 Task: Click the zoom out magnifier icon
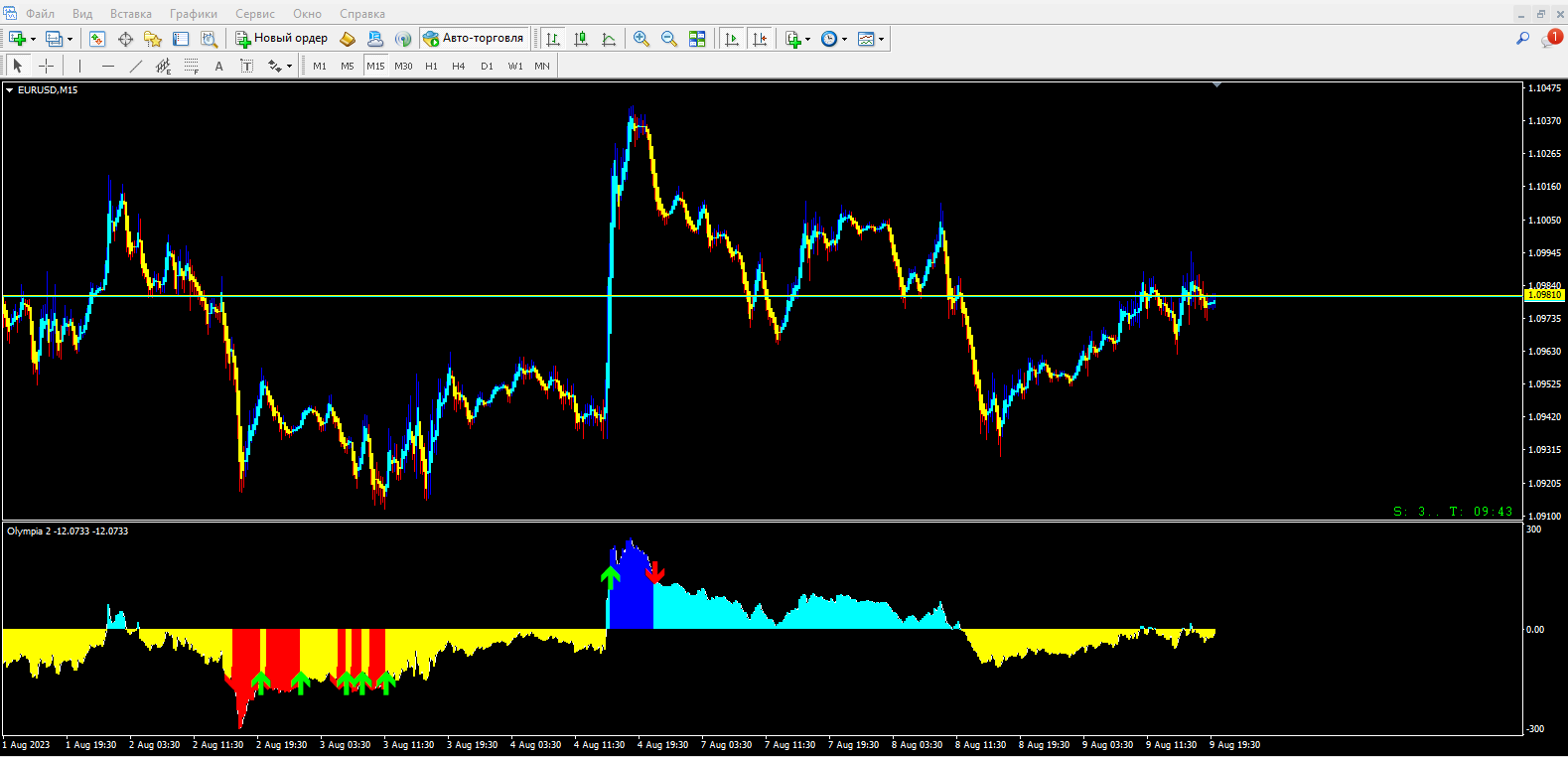(x=669, y=39)
